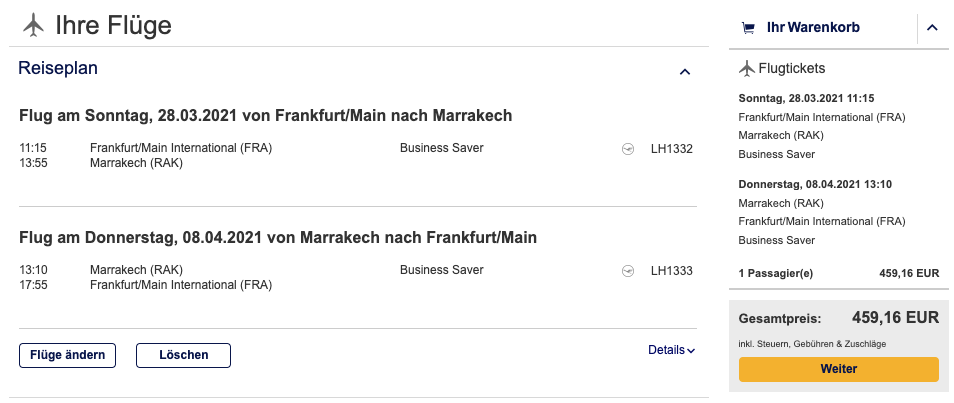
Task: Continue with the yellow Weiter button
Action: (x=838, y=369)
